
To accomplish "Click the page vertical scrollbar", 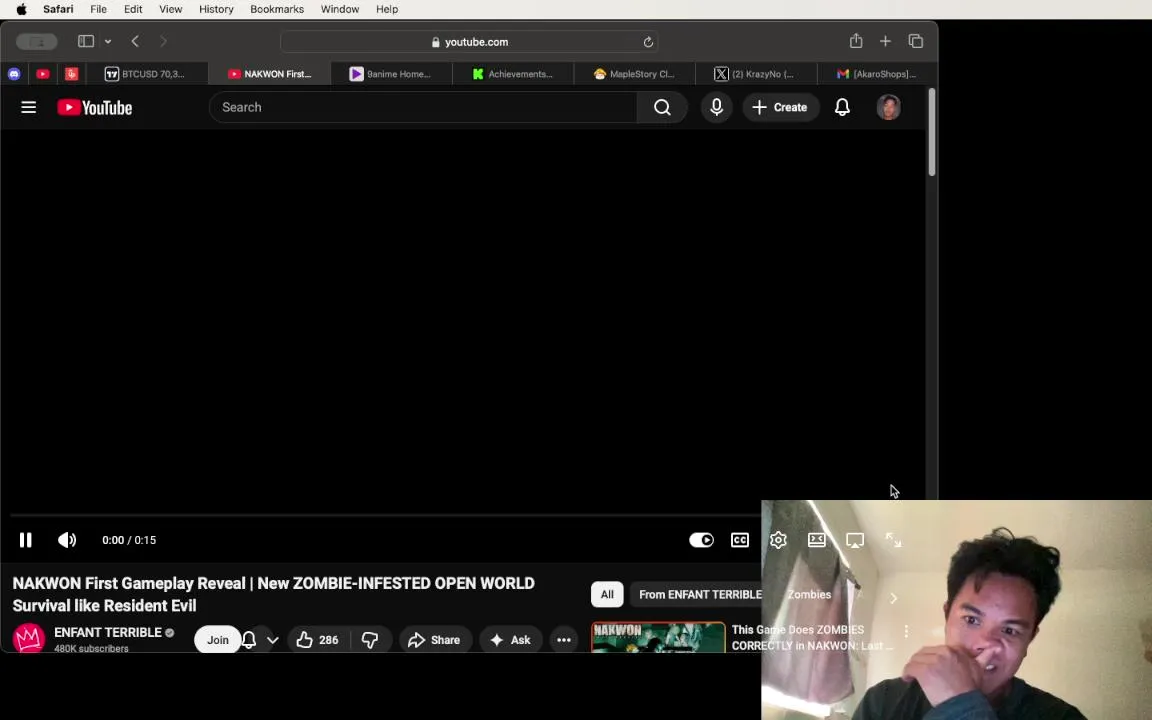I will pos(932,132).
